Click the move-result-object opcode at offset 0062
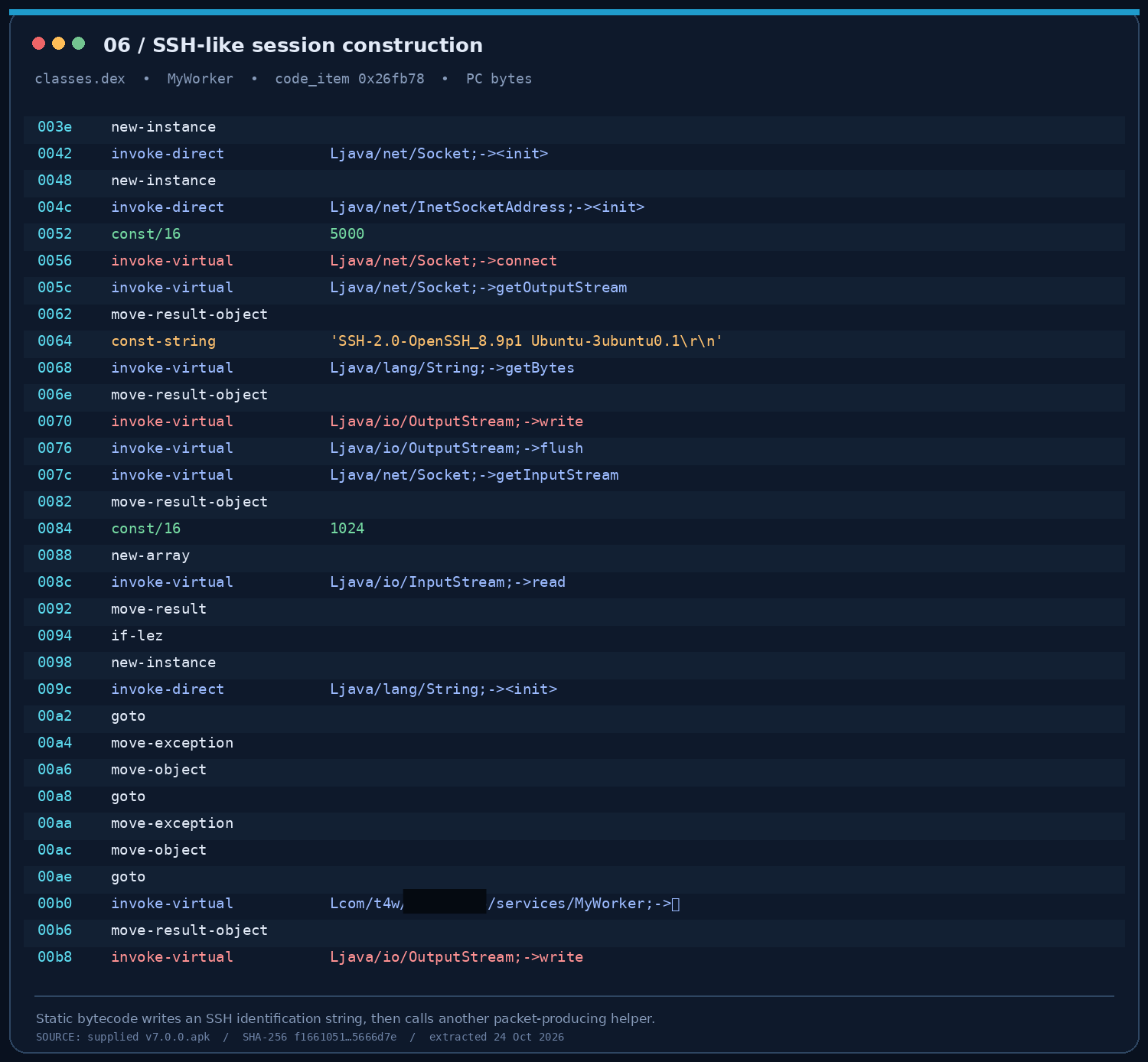1148x1062 pixels. pos(190,314)
